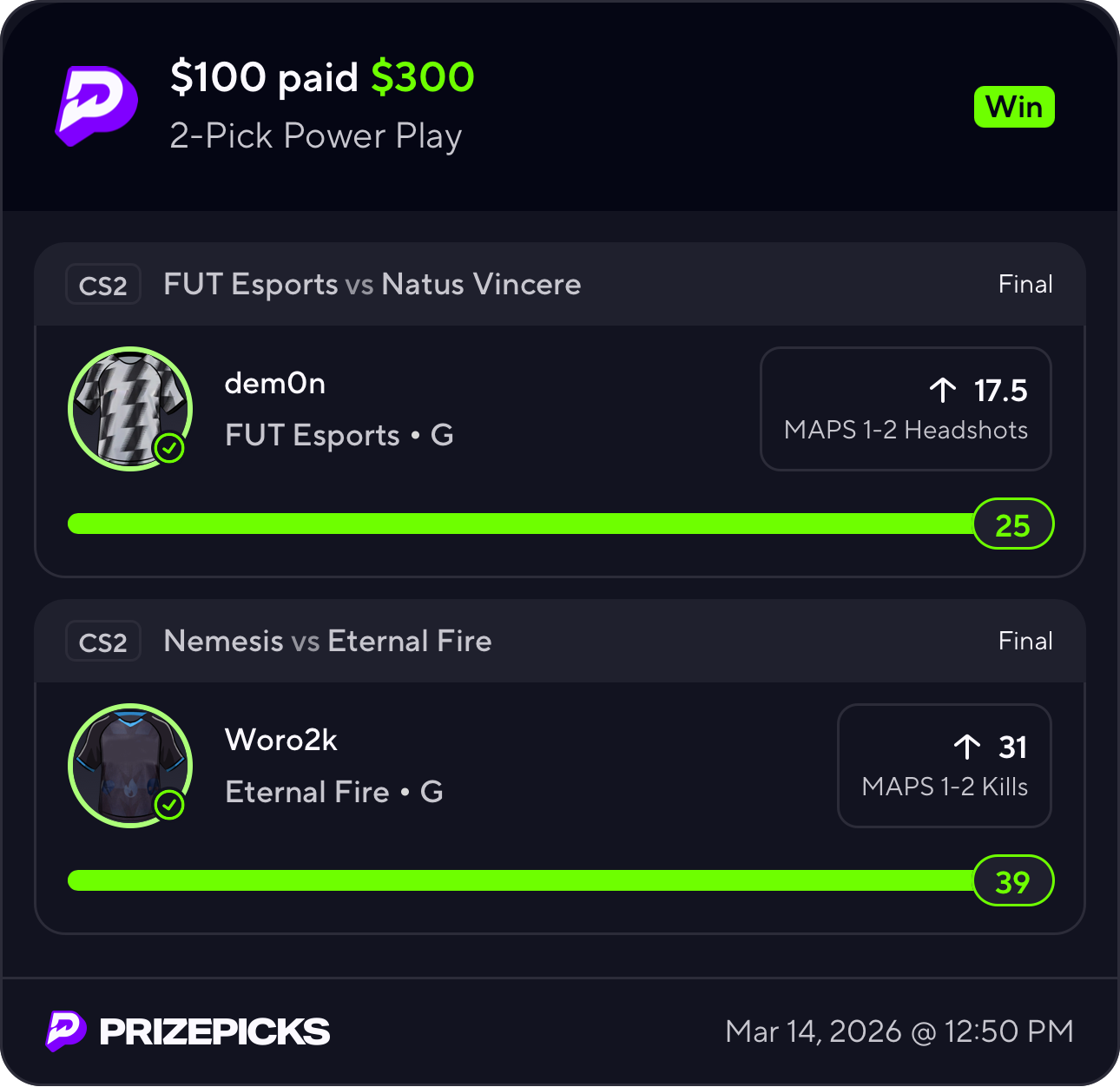Screen dimensions: 1120x1087
Task: Select the MAPS 1-2 Headshots projection box
Action: [x=906, y=409]
